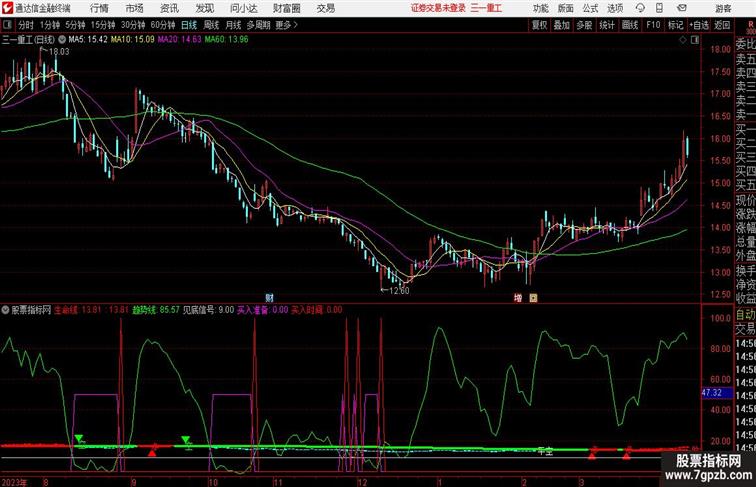
Task: Toggle the panel layout icon left of 分时
Action: (x=7, y=25)
